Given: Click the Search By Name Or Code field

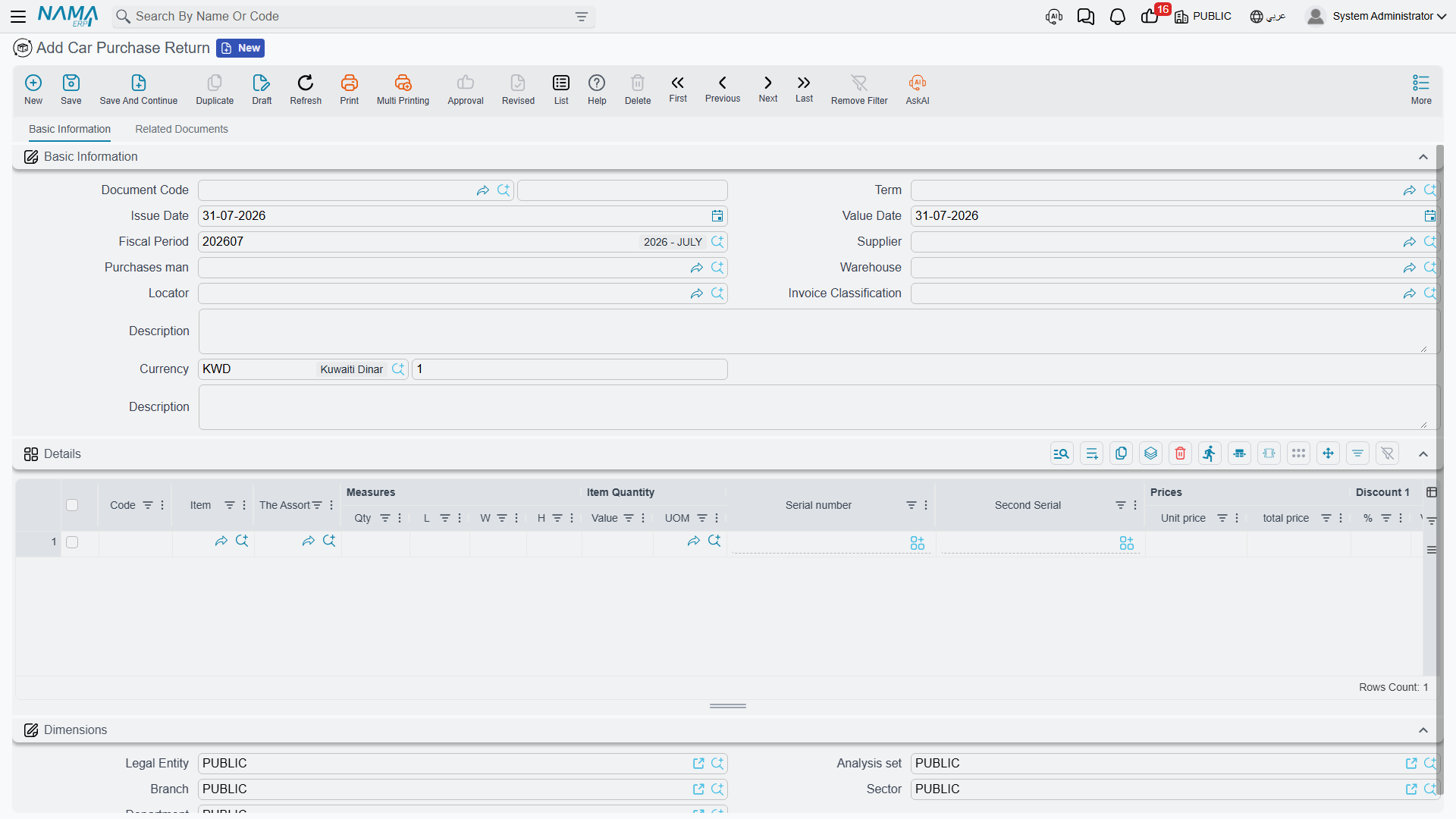Looking at the screenshot, I should (353, 17).
